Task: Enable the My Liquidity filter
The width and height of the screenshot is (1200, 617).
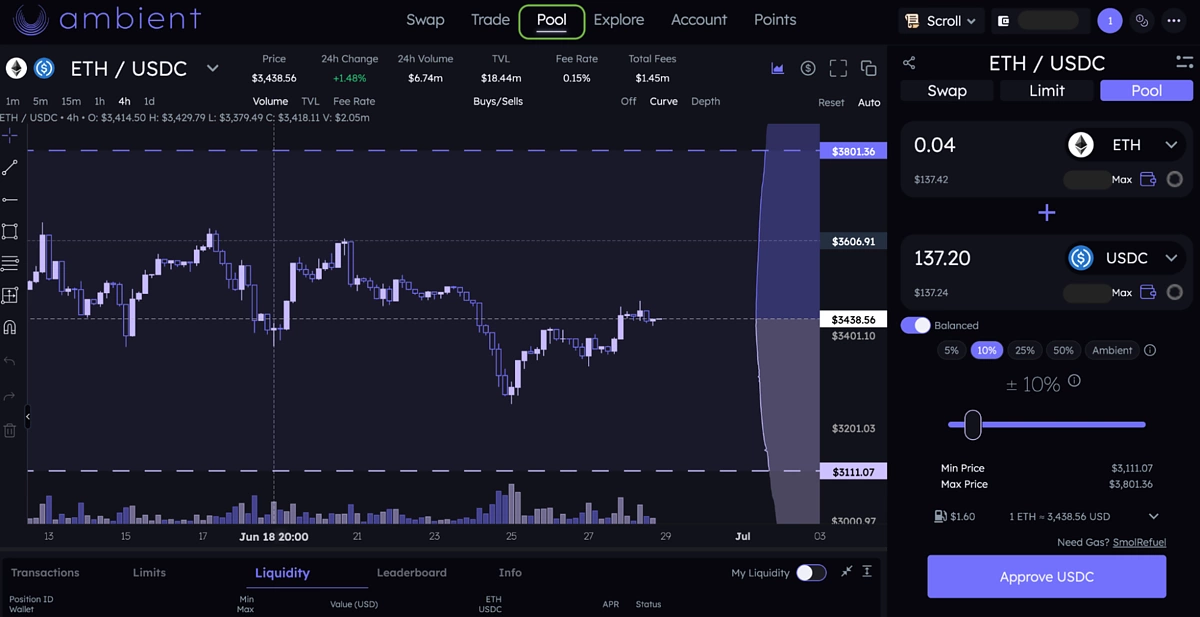Action: point(811,572)
